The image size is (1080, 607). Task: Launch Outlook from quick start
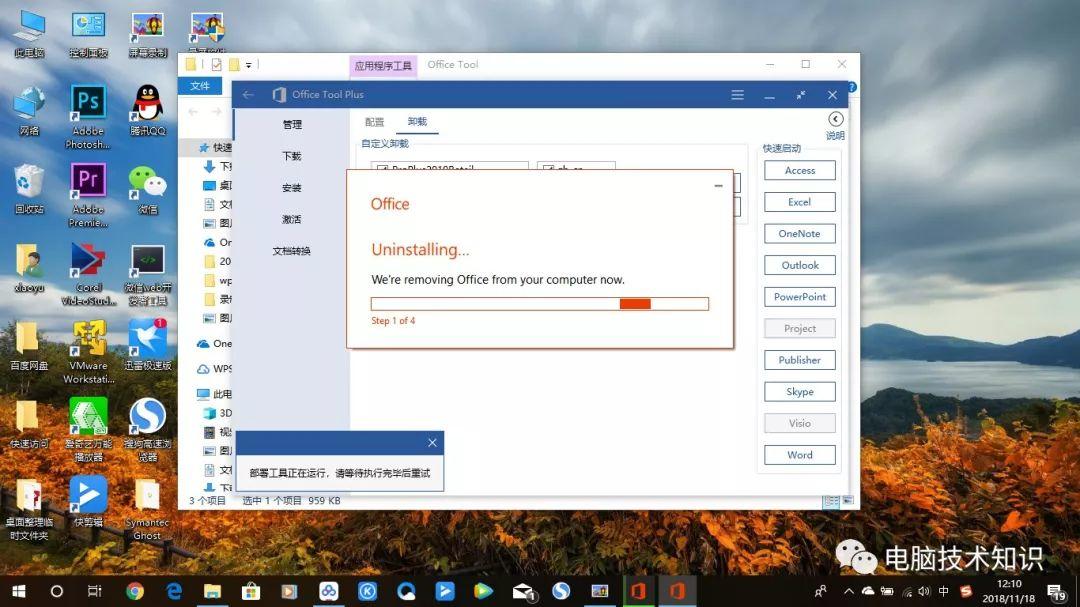coord(800,265)
